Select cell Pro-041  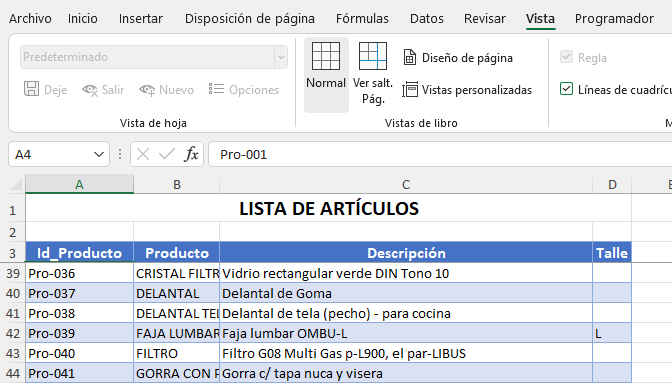79,374
